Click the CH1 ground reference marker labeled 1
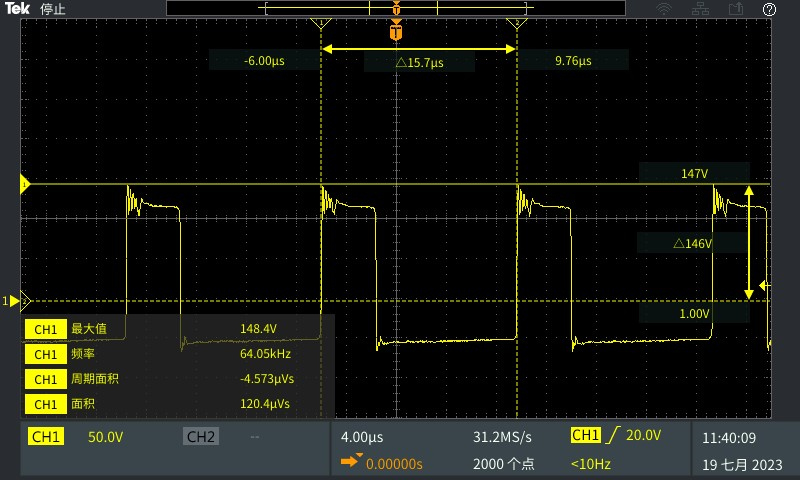This screenshot has height=480, width=800. pos(13,300)
